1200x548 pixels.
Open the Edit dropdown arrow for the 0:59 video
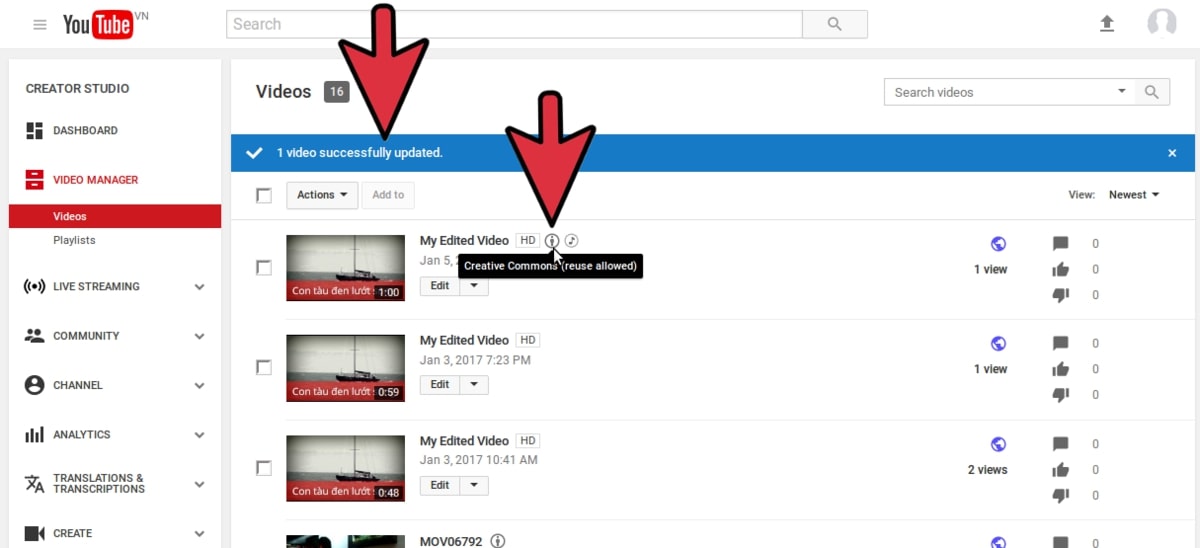point(475,385)
